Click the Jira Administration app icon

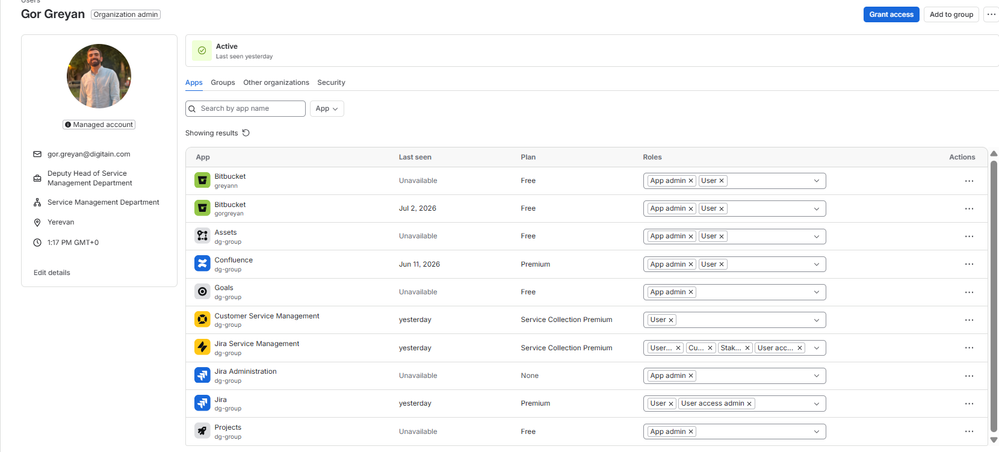click(202, 375)
